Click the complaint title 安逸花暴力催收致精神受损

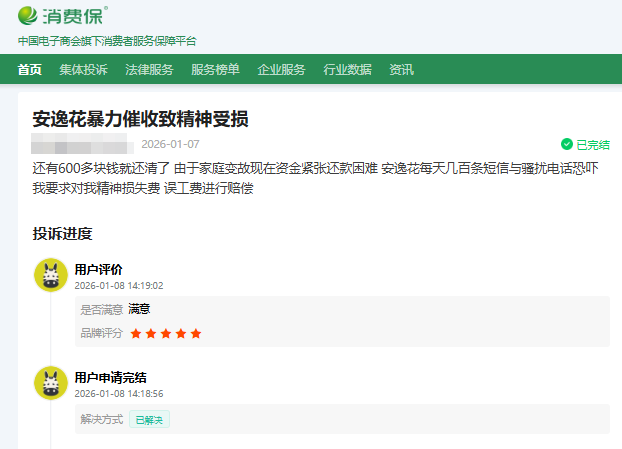[x=140, y=119]
